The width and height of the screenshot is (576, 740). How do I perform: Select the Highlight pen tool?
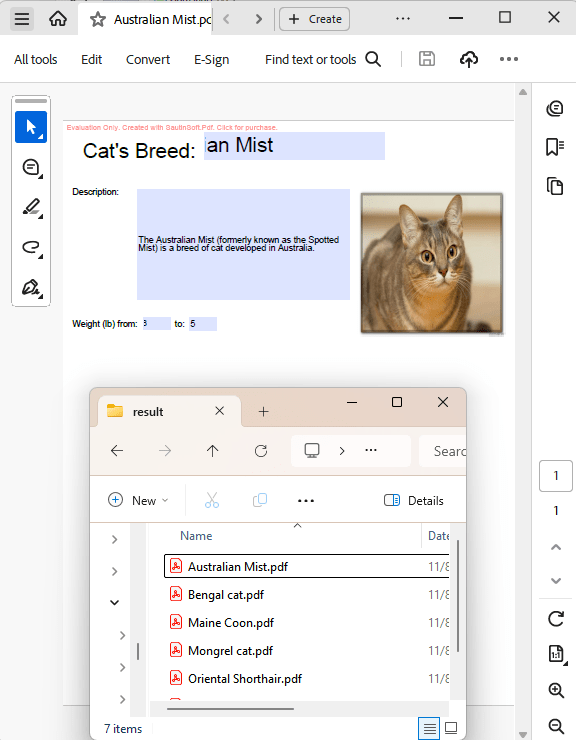click(x=31, y=208)
